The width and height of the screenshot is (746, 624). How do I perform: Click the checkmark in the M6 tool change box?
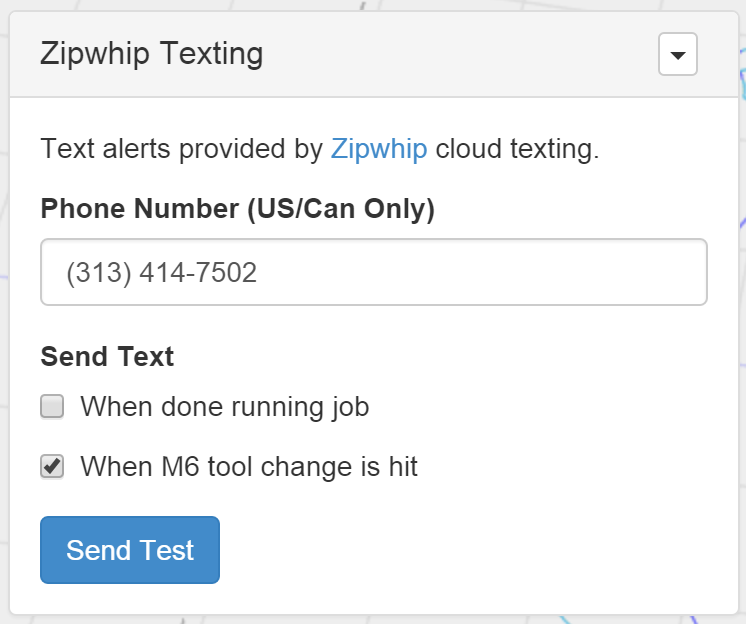pyautogui.click(x=53, y=465)
